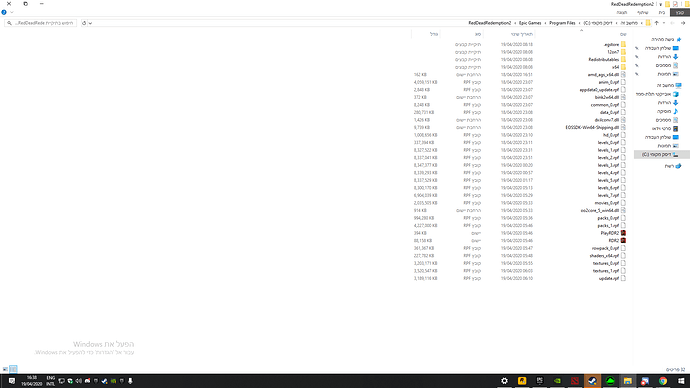The height and width of the screenshot is (388, 690).
Task: Select the packs_1.rpf file
Action: tap(611, 226)
